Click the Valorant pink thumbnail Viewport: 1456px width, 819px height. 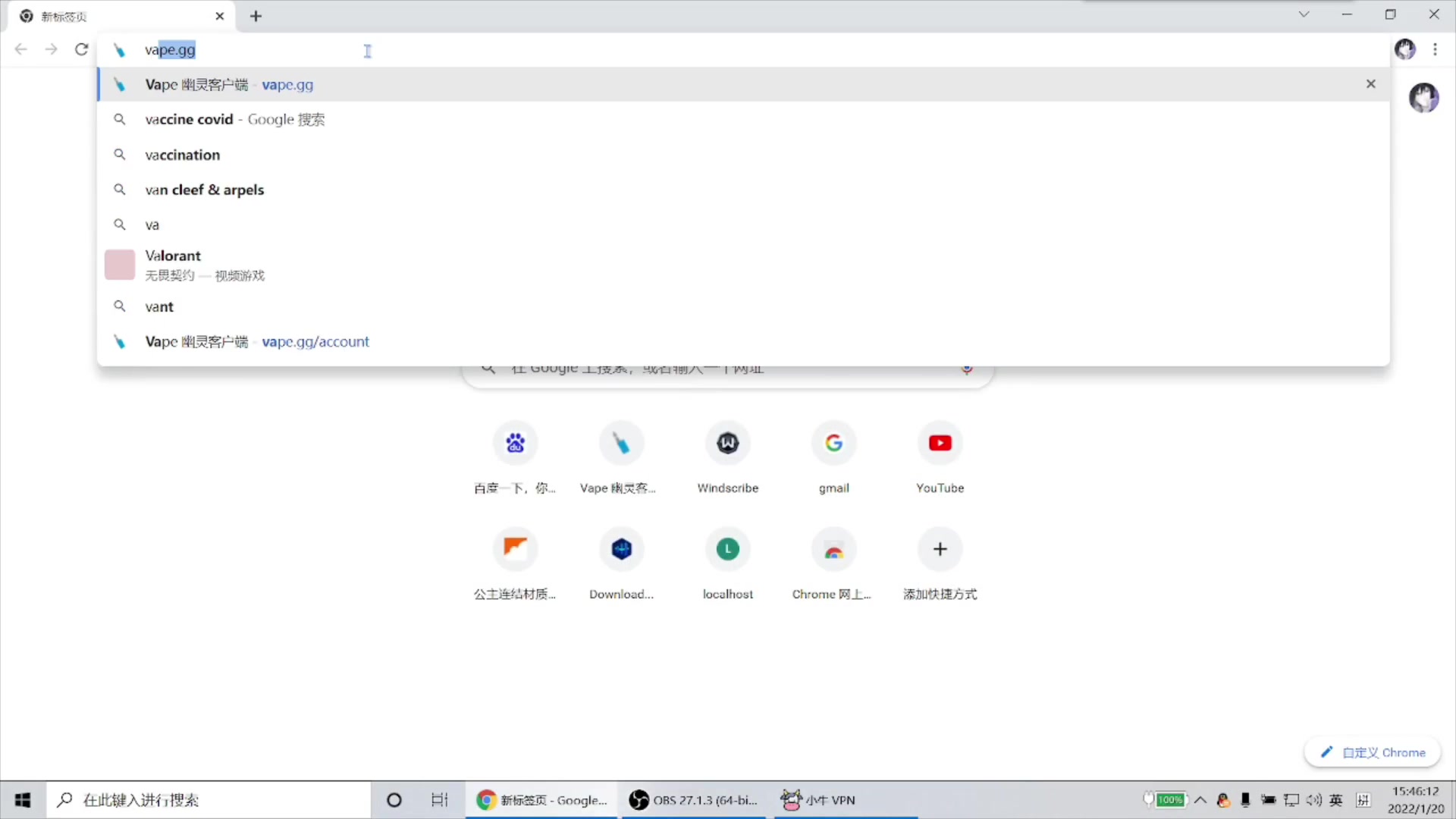pyautogui.click(x=120, y=265)
